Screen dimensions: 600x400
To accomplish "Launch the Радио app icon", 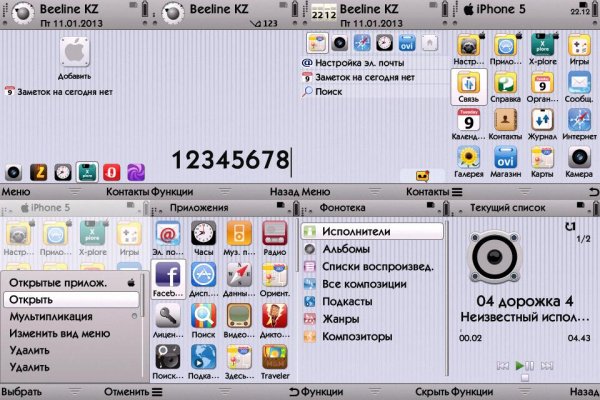I will click(274, 233).
